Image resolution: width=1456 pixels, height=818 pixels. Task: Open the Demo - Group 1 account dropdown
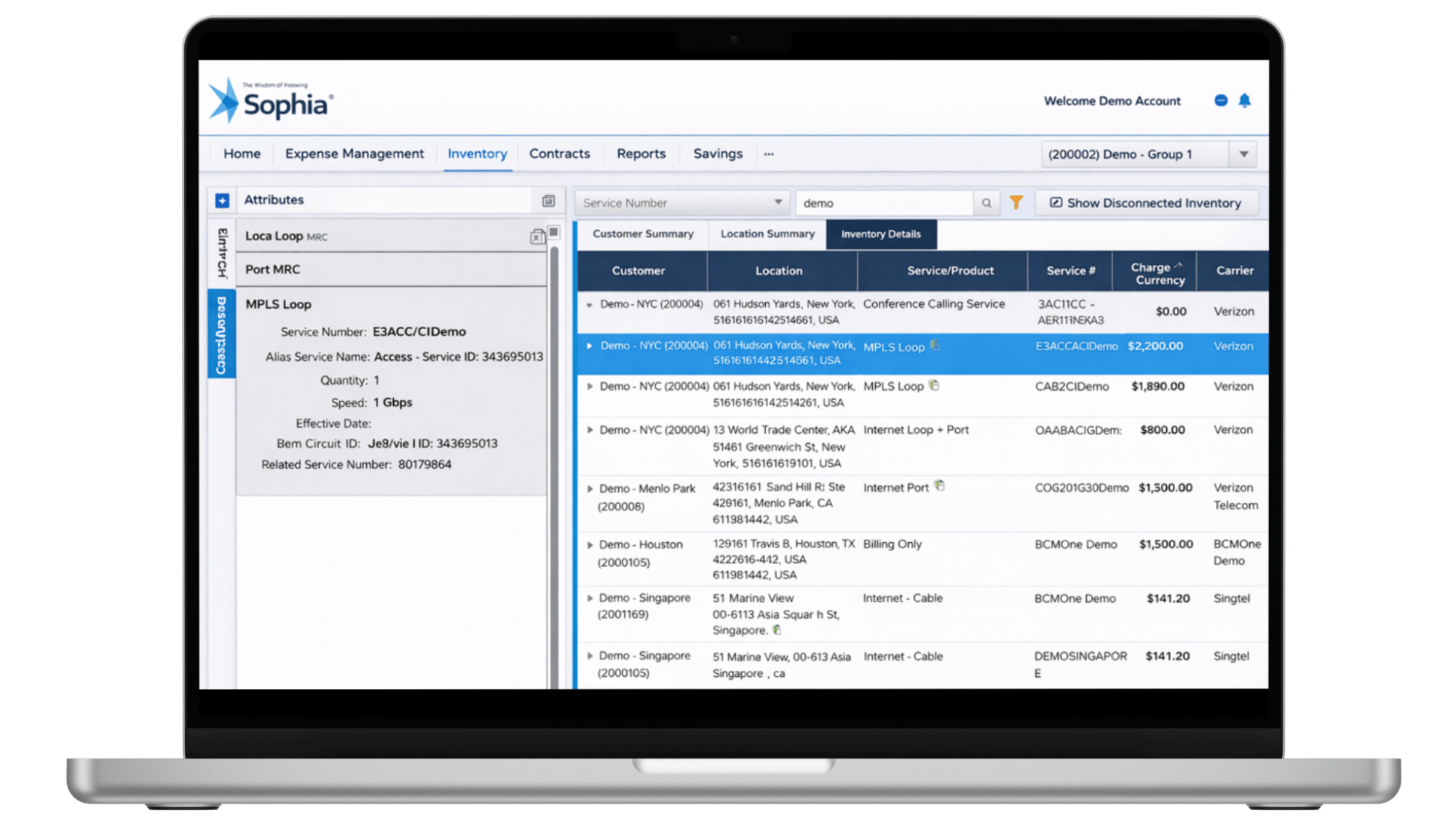(x=1243, y=154)
